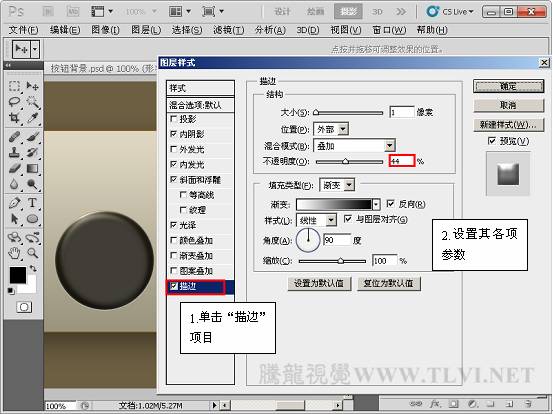The height and width of the screenshot is (414, 553).
Task: Select the Dodge tool
Action: click(32, 184)
